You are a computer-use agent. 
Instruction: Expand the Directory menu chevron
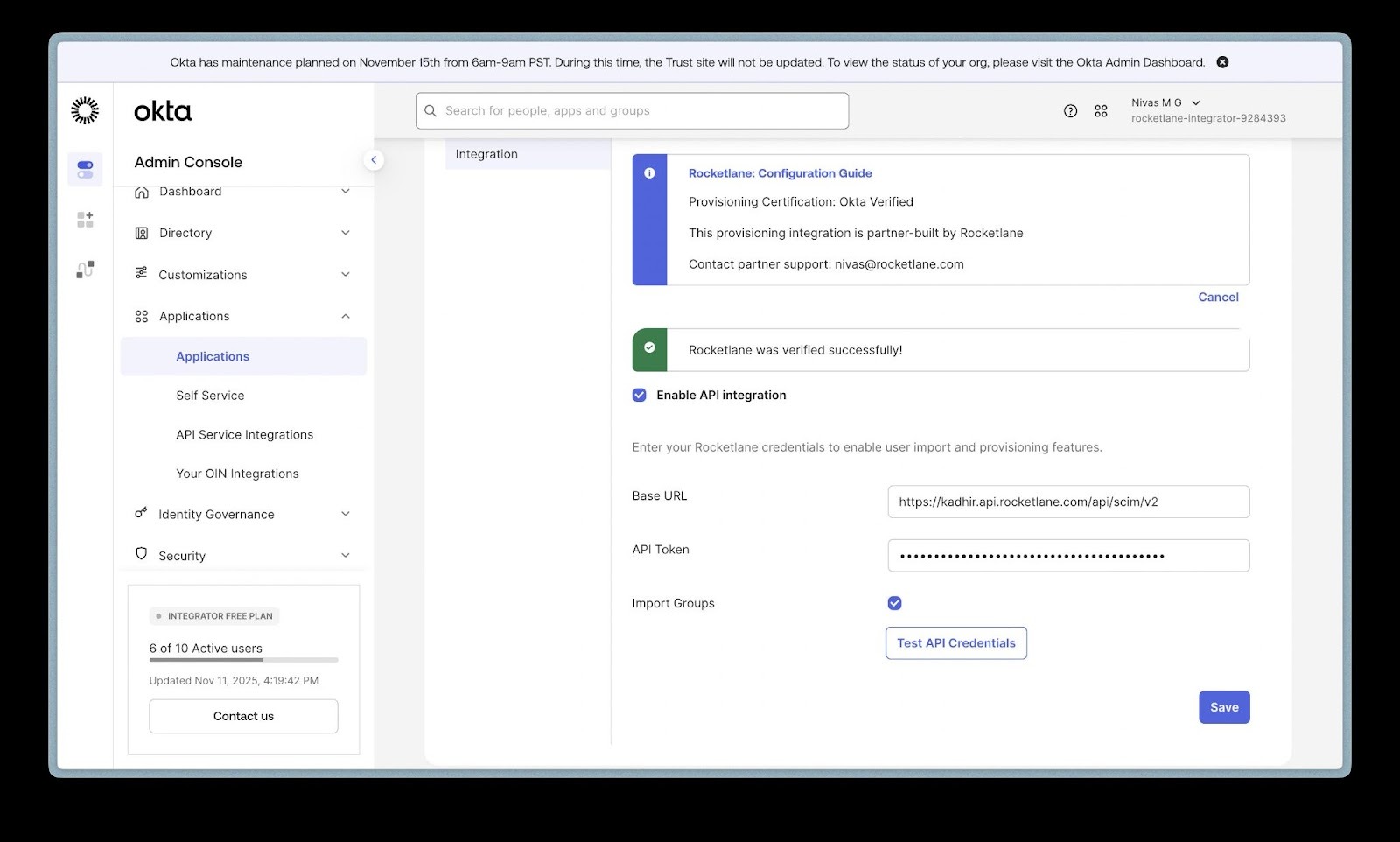pos(346,233)
